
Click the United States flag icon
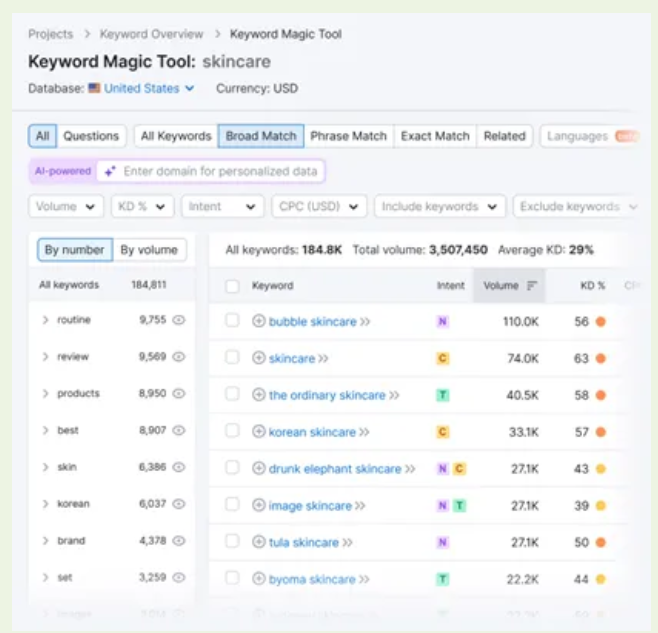94,88
